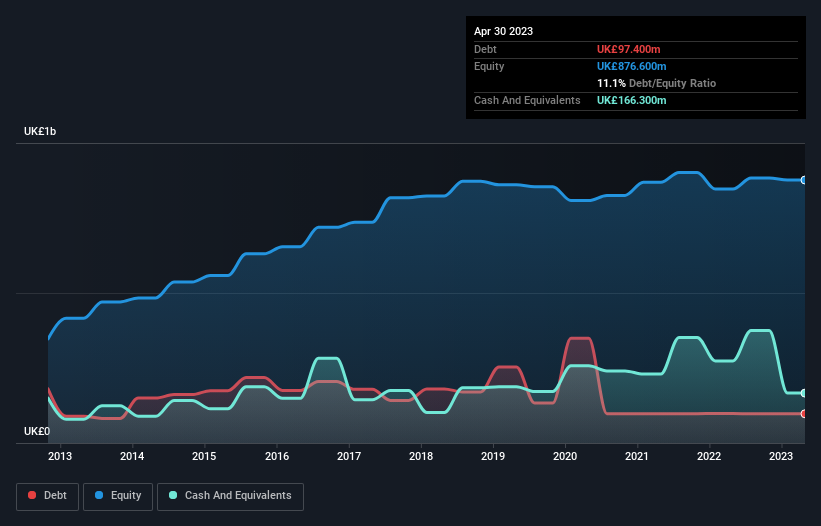Select the Debt endpoint marker on chart
This screenshot has width=821, height=526.
coord(804,414)
